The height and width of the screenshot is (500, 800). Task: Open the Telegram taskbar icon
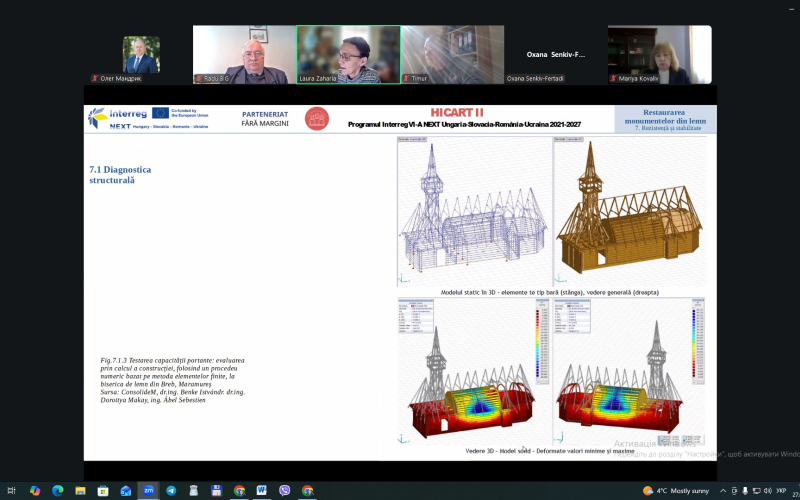pyautogui.click(x=171, y=490)
